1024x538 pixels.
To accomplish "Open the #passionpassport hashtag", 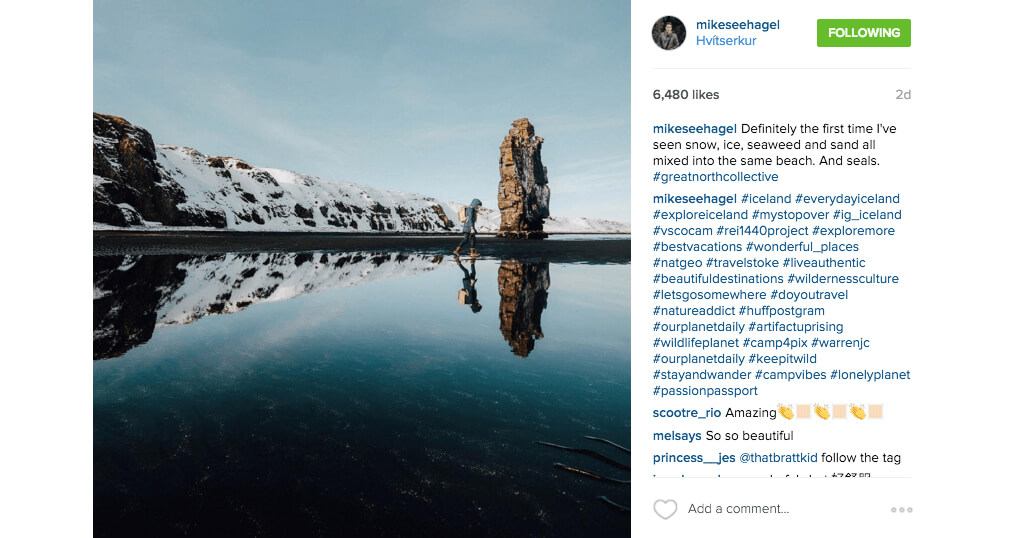I will (x=705, y=391).
